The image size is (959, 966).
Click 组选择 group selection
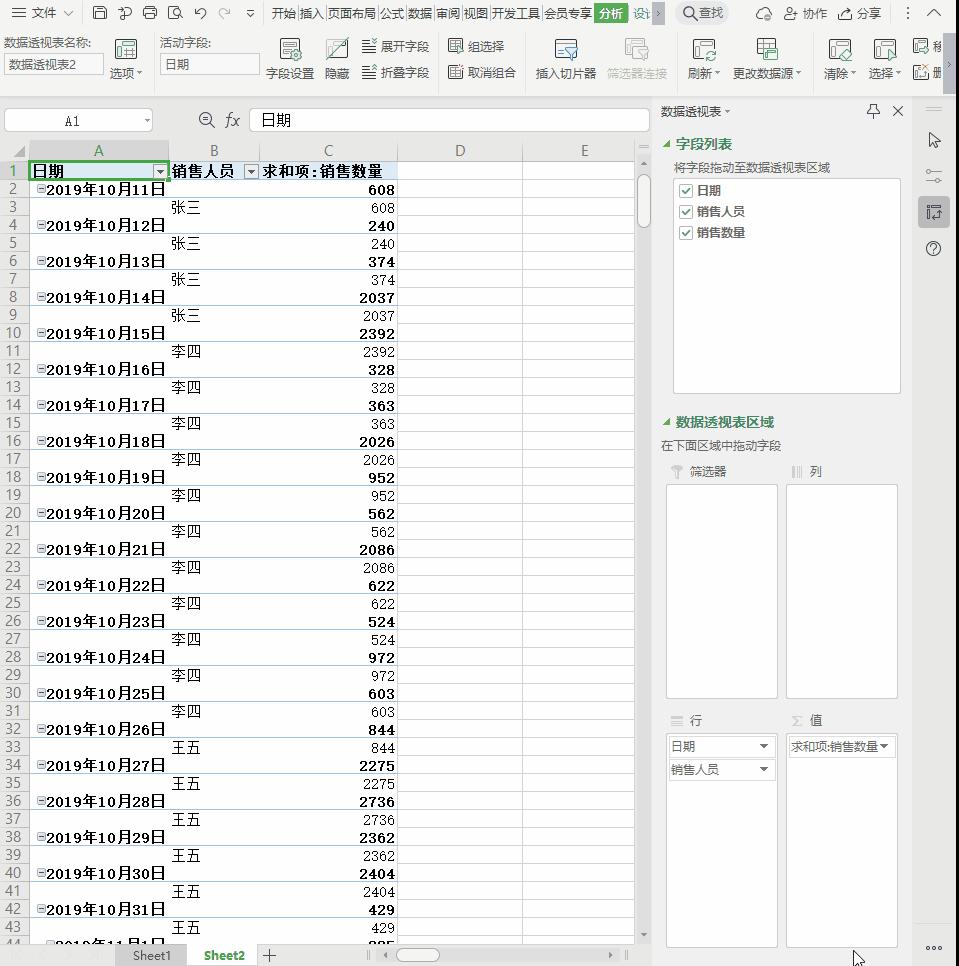pos(476,46)
